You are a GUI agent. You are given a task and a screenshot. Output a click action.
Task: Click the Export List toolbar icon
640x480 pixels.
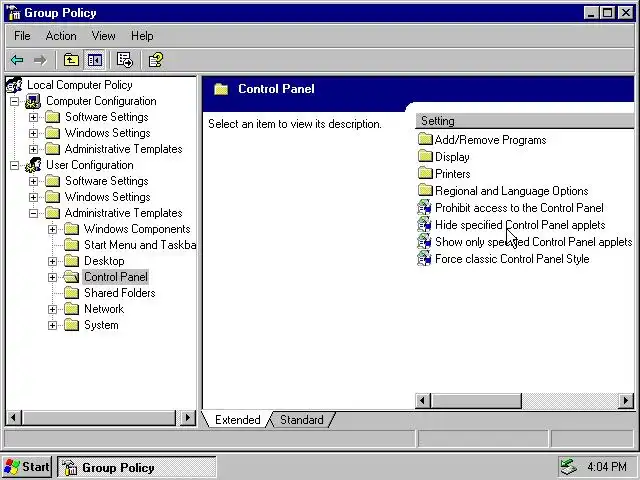click(124, 60)
